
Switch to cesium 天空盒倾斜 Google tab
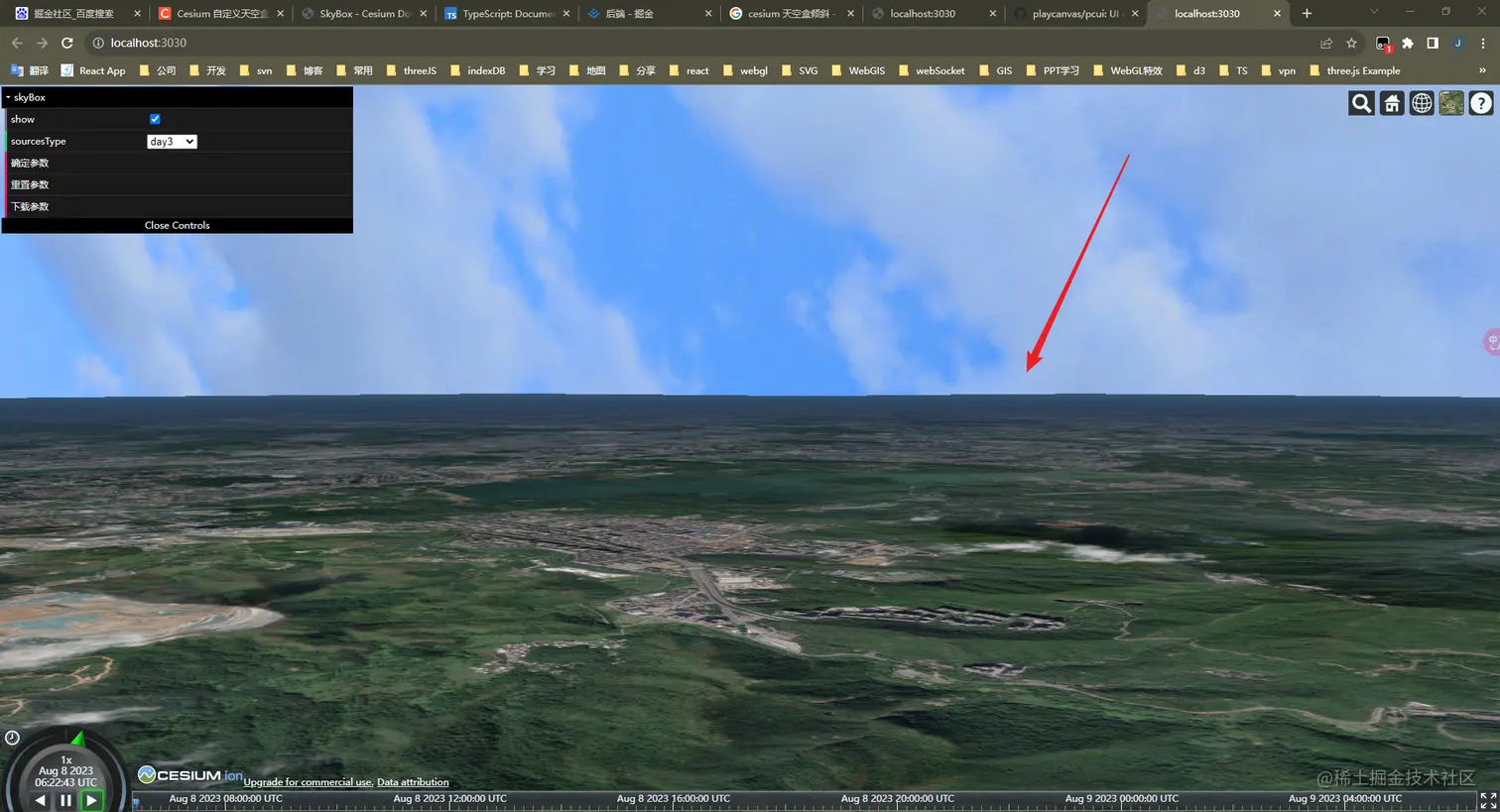click(791, 14)
